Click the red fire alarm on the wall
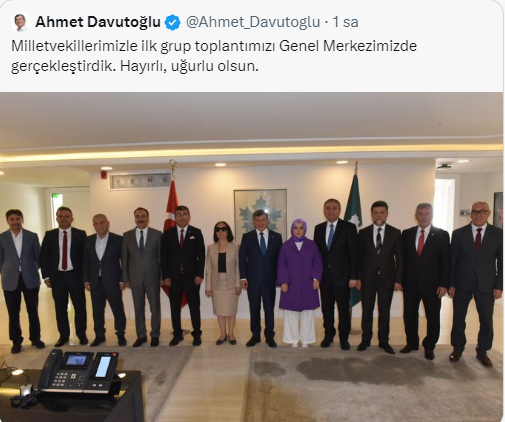 [x=104, y=175]
